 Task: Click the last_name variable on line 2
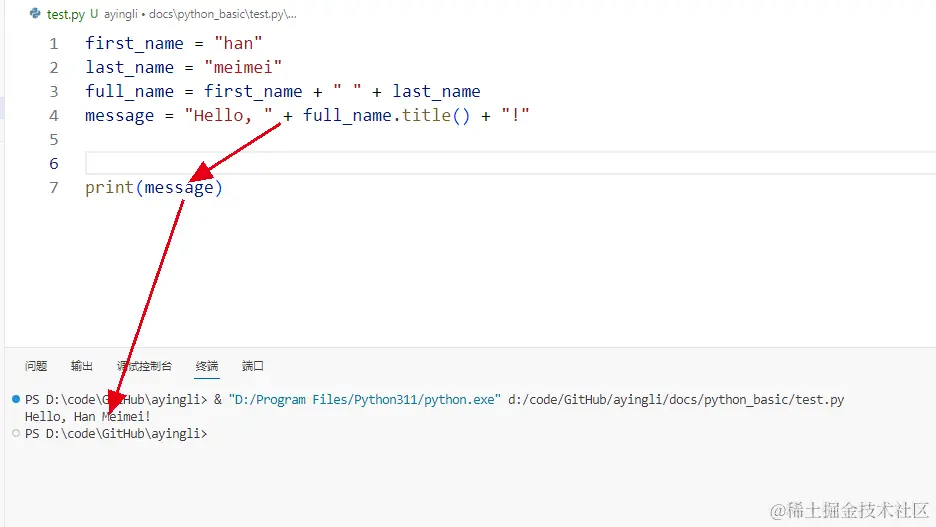130,67
